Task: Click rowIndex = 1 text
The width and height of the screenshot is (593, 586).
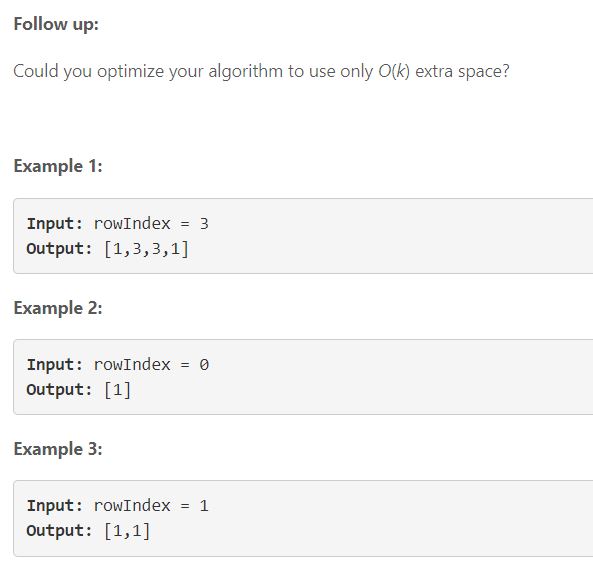Action: [151, 506]
